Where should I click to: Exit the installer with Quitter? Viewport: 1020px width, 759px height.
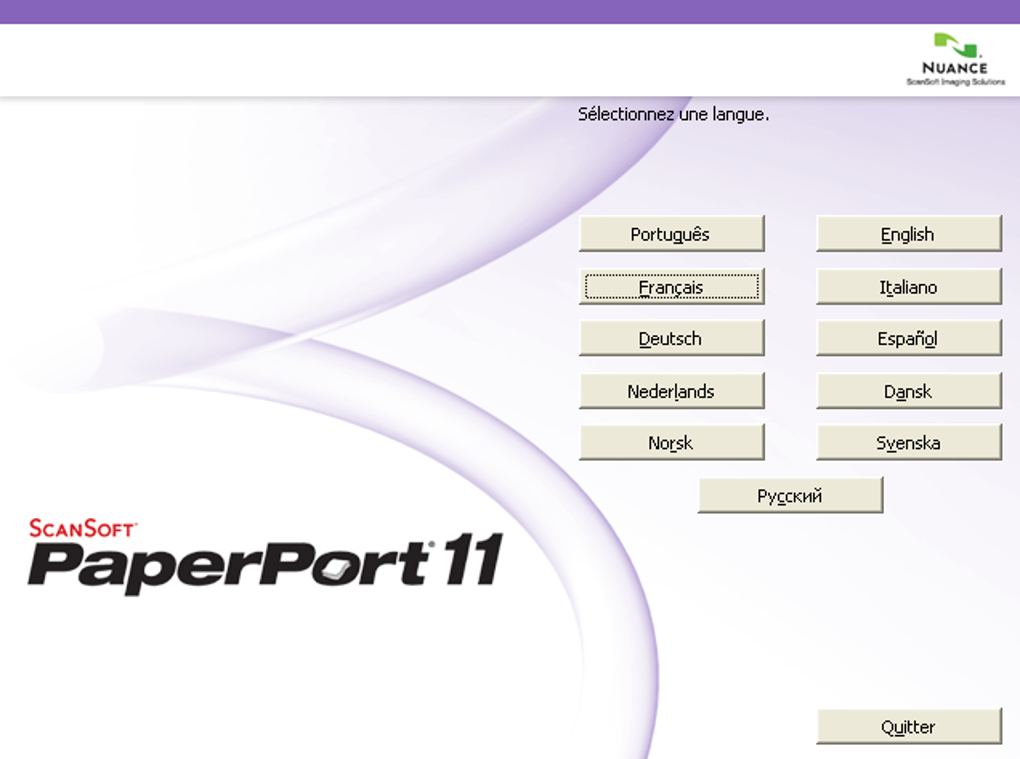pos(909,726)
